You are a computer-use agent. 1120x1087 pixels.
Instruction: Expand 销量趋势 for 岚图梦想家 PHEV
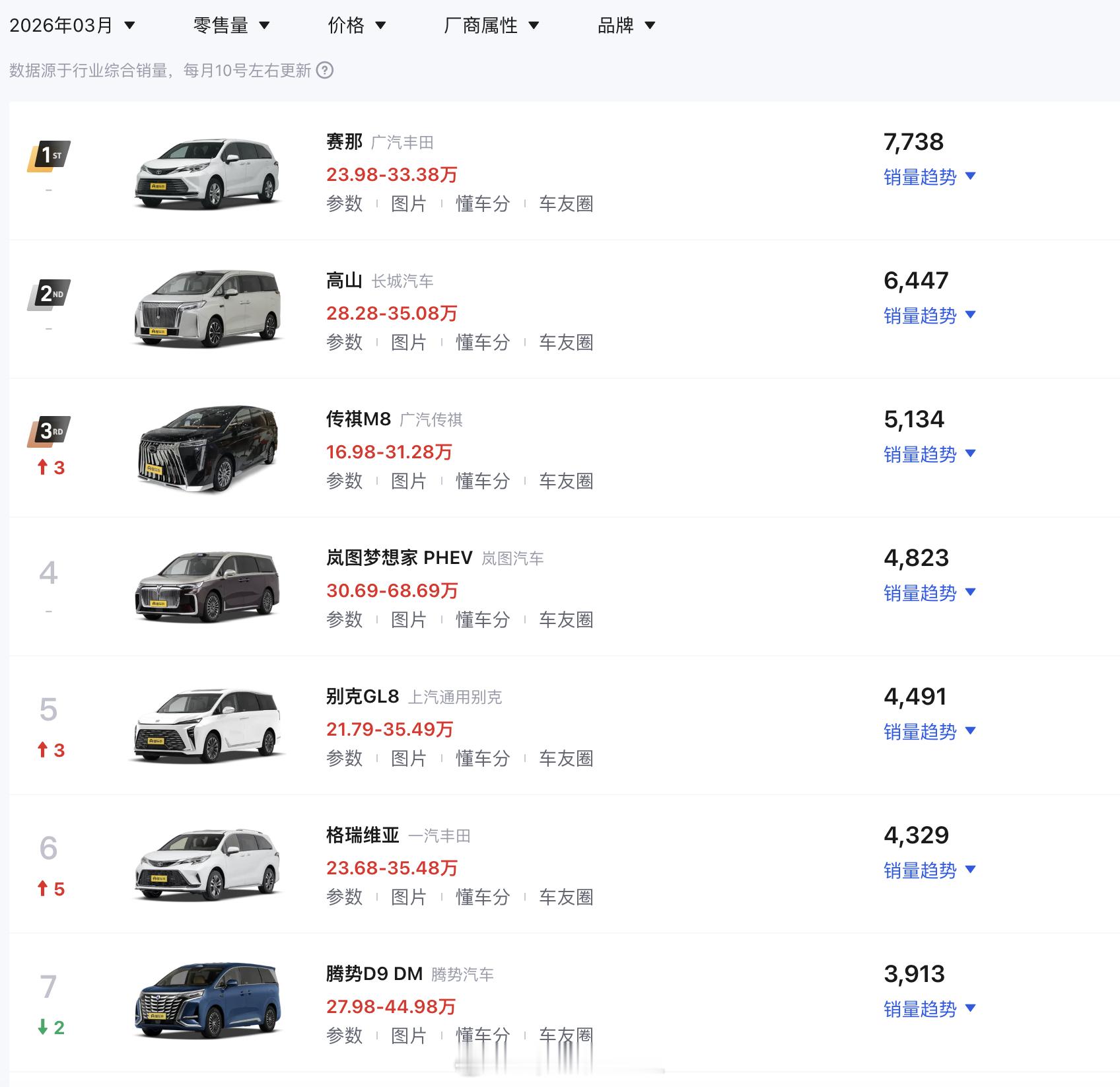click(930, 592)
